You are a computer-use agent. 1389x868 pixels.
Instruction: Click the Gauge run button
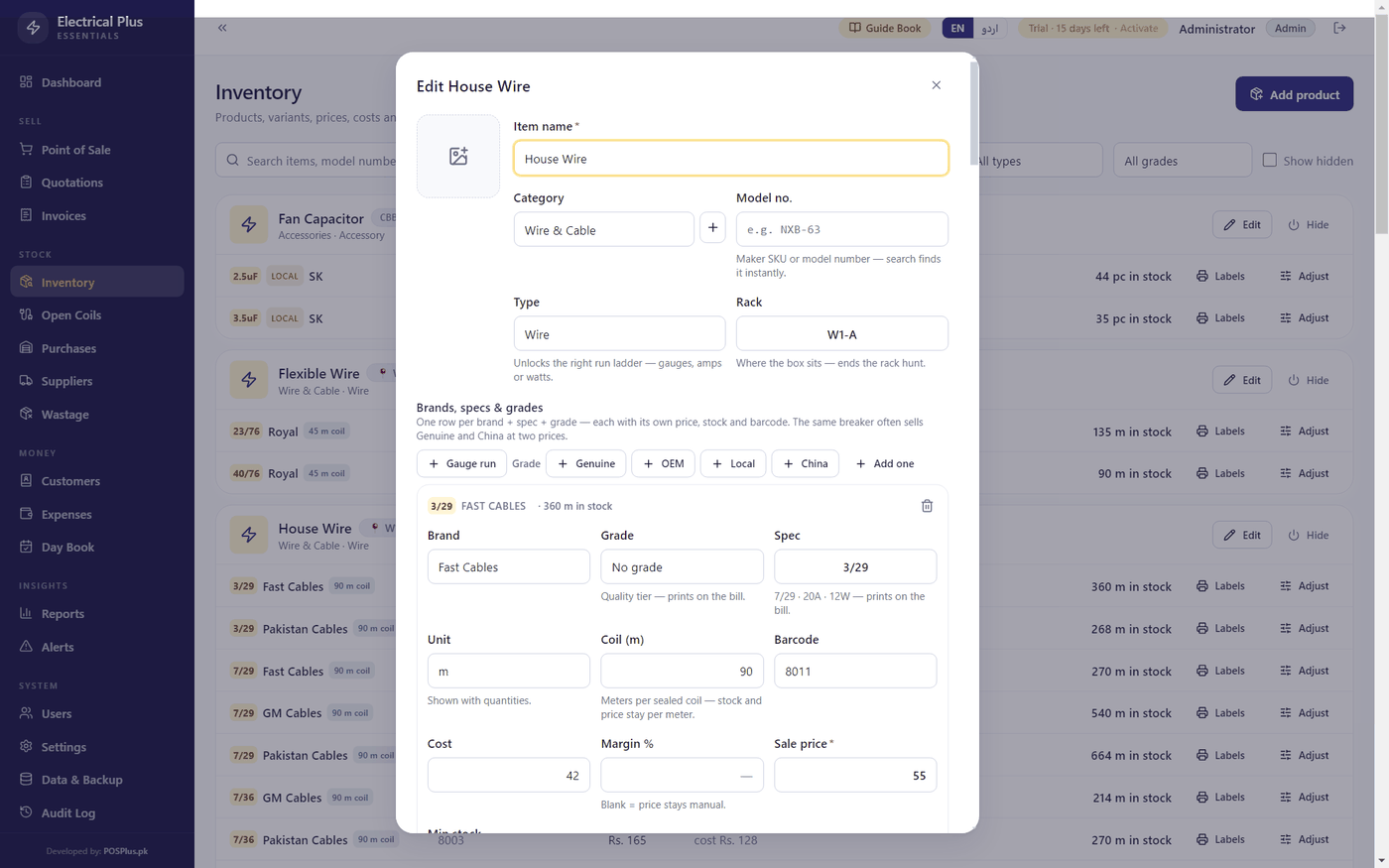[x=461, y=463]
